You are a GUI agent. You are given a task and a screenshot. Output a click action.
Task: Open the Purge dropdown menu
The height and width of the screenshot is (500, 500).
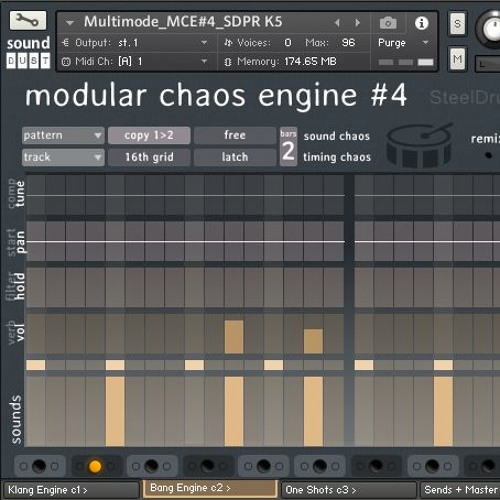point(403,43)
